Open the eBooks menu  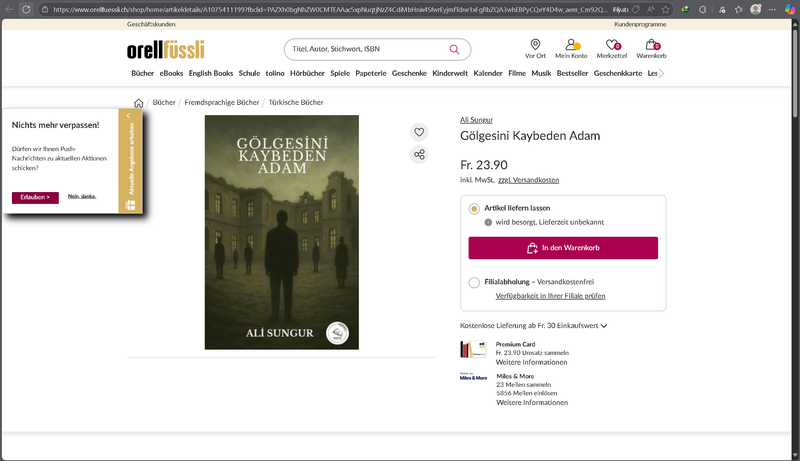[x=171, y=73]
